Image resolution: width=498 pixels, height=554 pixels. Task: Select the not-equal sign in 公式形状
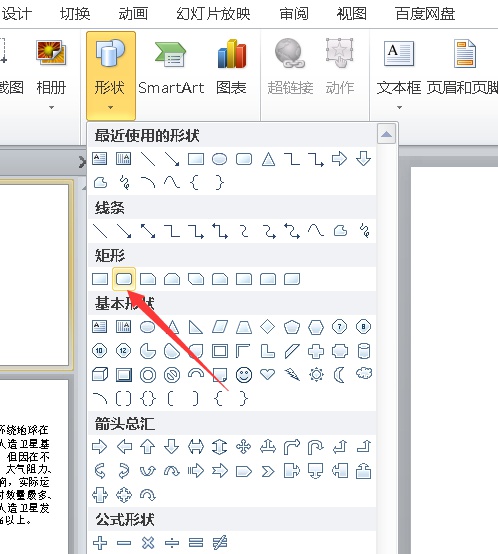pos(220,542)
